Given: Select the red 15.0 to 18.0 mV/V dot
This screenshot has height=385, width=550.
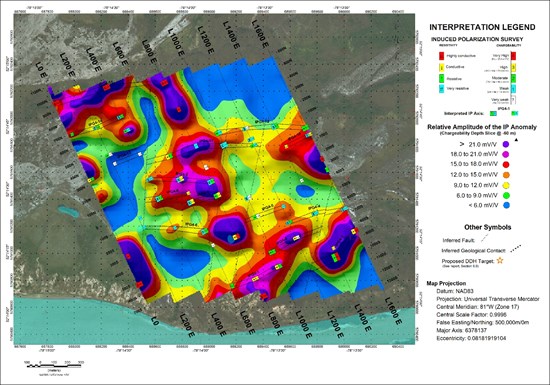Looking at the screenshot, I should coord(506,164).
